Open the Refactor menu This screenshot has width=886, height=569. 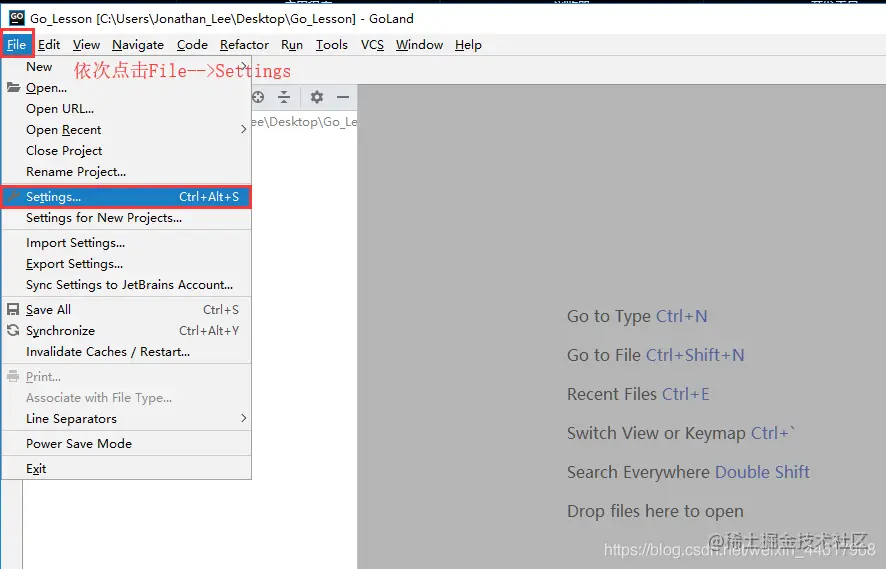[244, 45]
